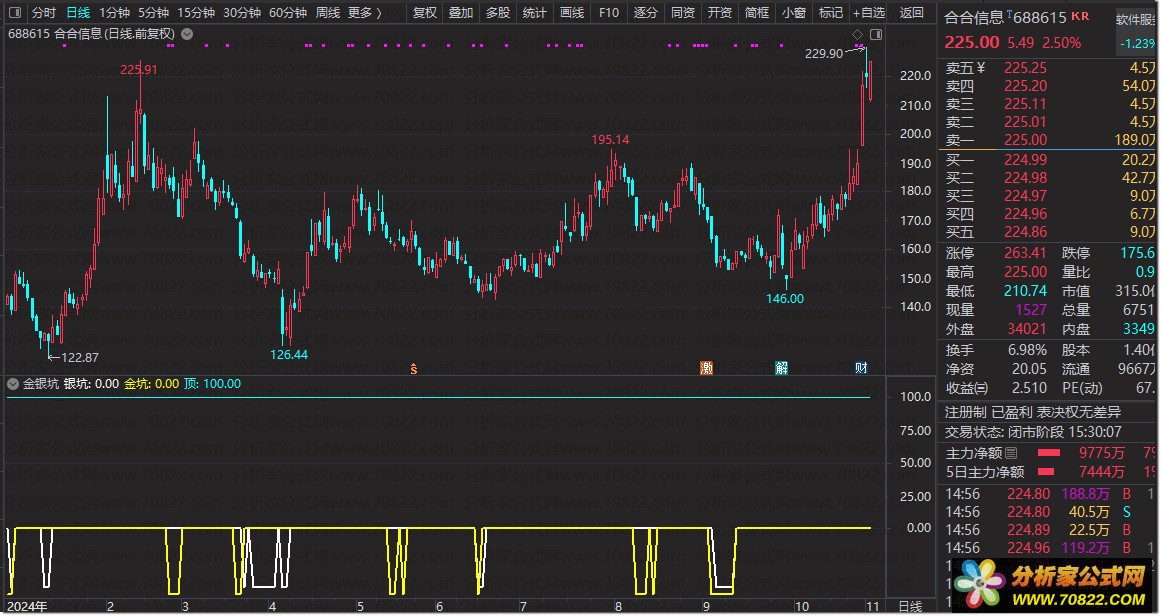The height and width of the screenshot is (616, 1162).
Task: Click the ¥ symbol next to 卖五
Action: click(981, 68)
